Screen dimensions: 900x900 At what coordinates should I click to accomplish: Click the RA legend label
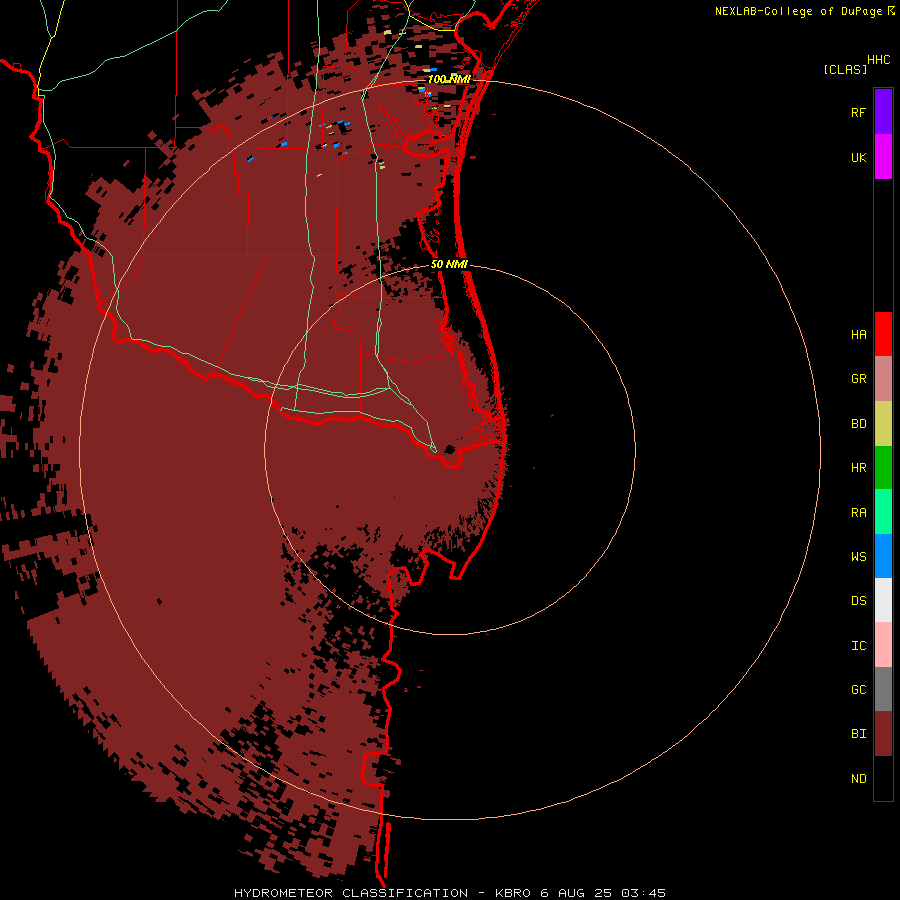click(x=859, y=513)
